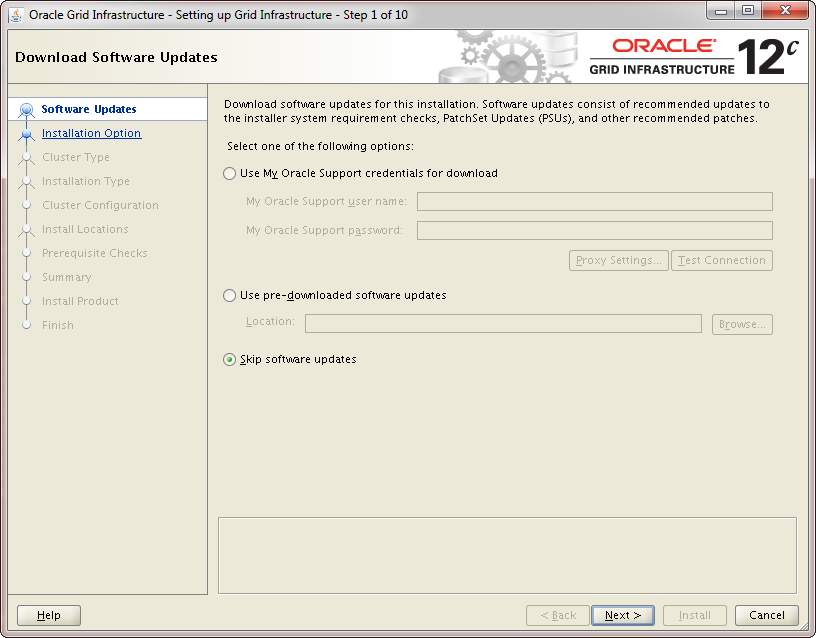816x638 pixels.
Task: Open the Installation Option step link
Action: coord(91,134)
